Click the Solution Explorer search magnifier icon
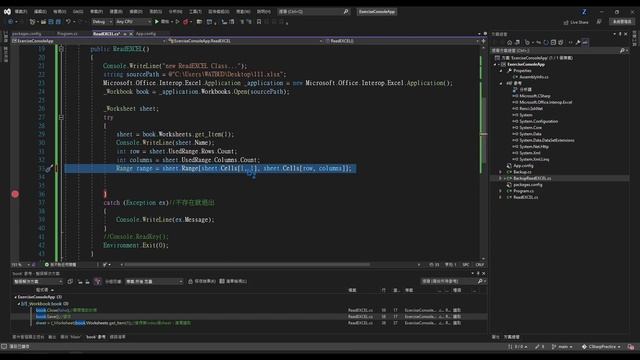The image size is (640, 360). pos(622,51)
